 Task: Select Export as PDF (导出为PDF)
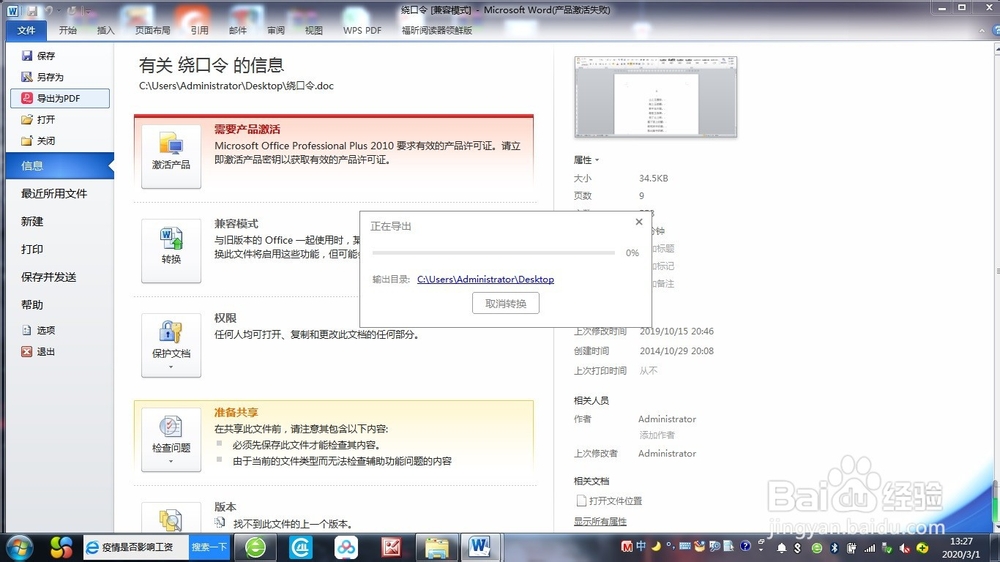[x=60, y=98]
